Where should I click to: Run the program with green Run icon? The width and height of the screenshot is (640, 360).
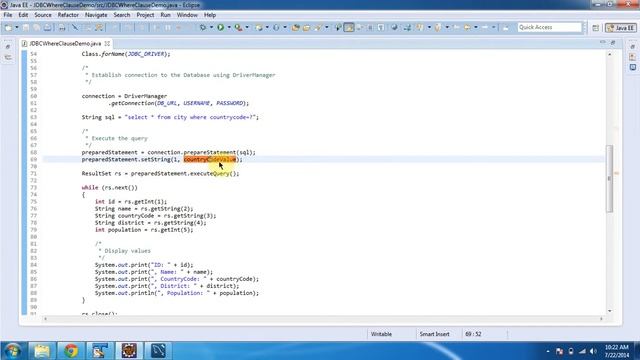(220, 28)
